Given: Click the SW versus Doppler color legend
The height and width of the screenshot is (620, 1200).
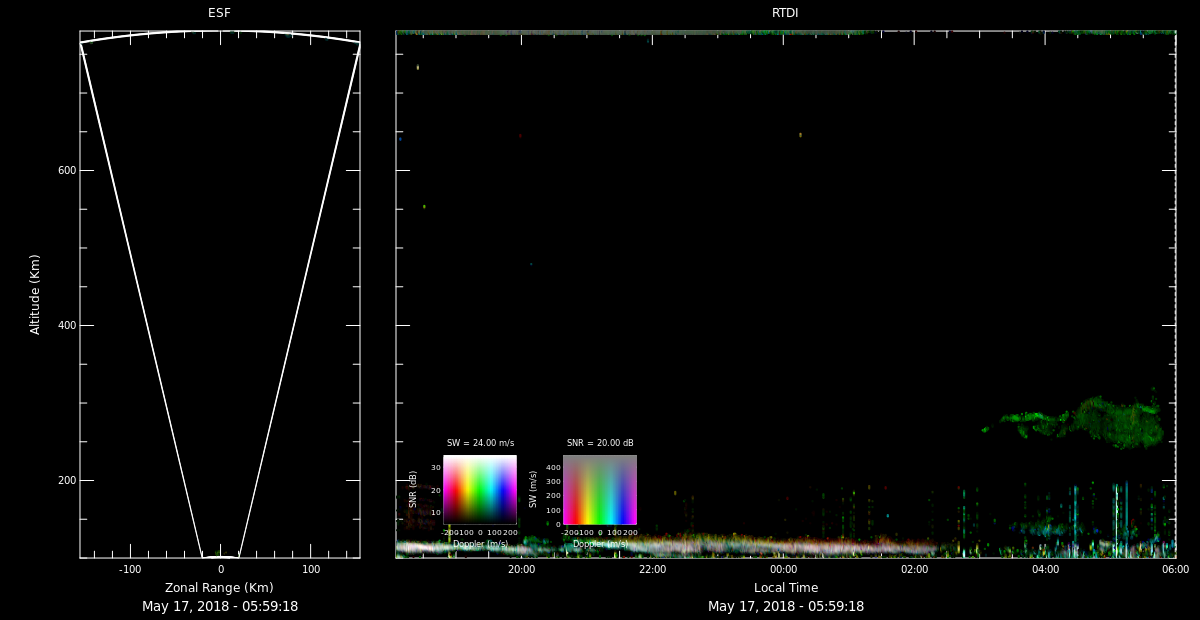Looking at the screenshot, I should point(600,490).
